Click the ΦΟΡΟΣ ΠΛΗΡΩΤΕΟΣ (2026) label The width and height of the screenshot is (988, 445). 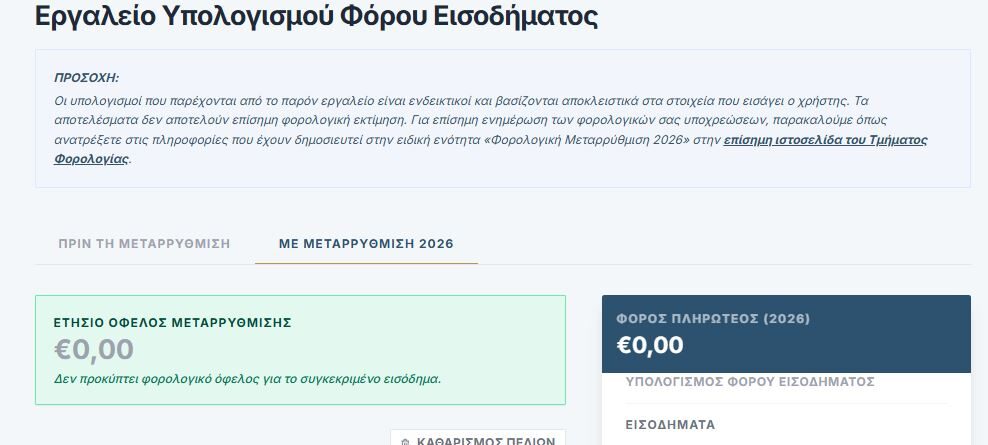tap(713, 319)
